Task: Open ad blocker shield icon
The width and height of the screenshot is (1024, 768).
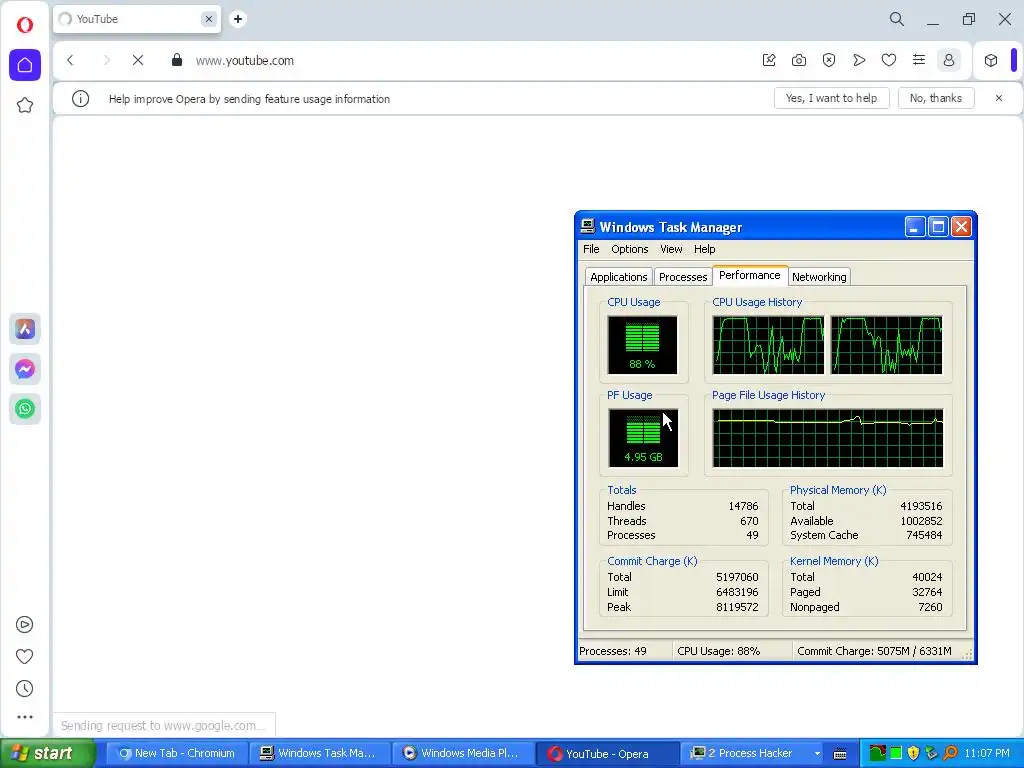Action: coord(829,60)
